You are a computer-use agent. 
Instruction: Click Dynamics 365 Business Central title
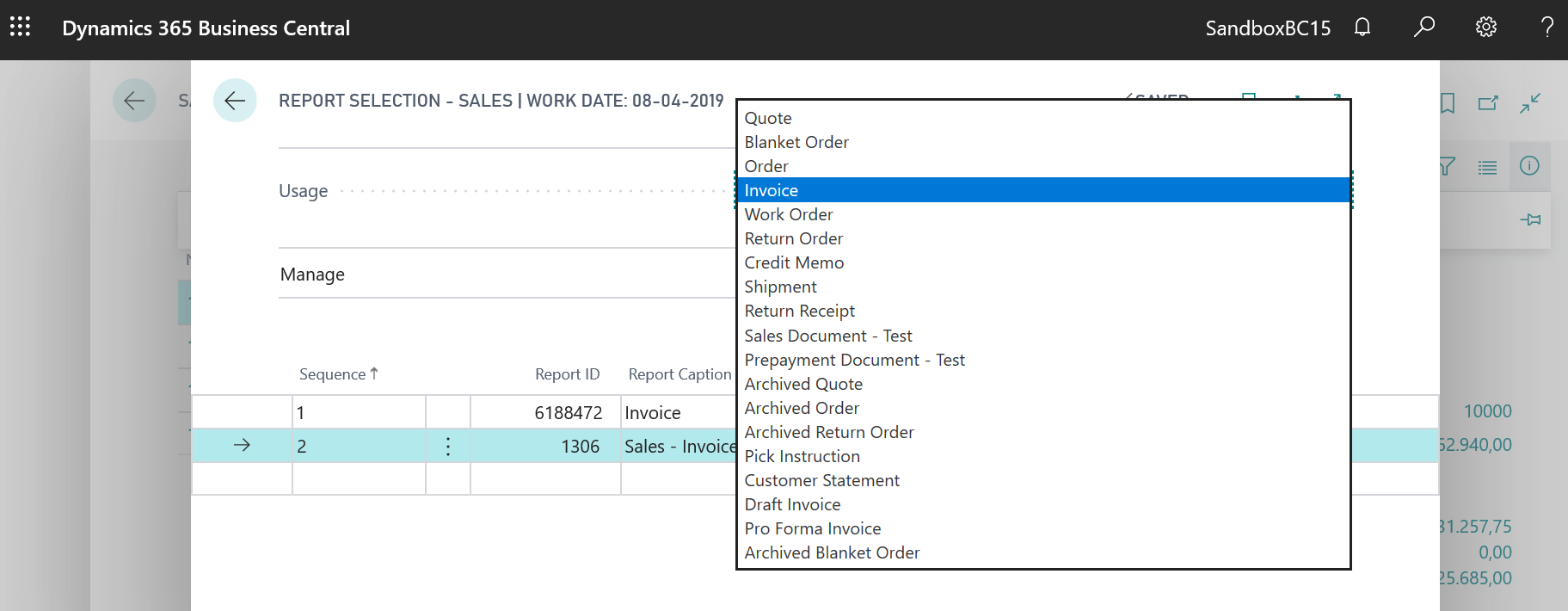pyautogui.click(x=206, y=28)
